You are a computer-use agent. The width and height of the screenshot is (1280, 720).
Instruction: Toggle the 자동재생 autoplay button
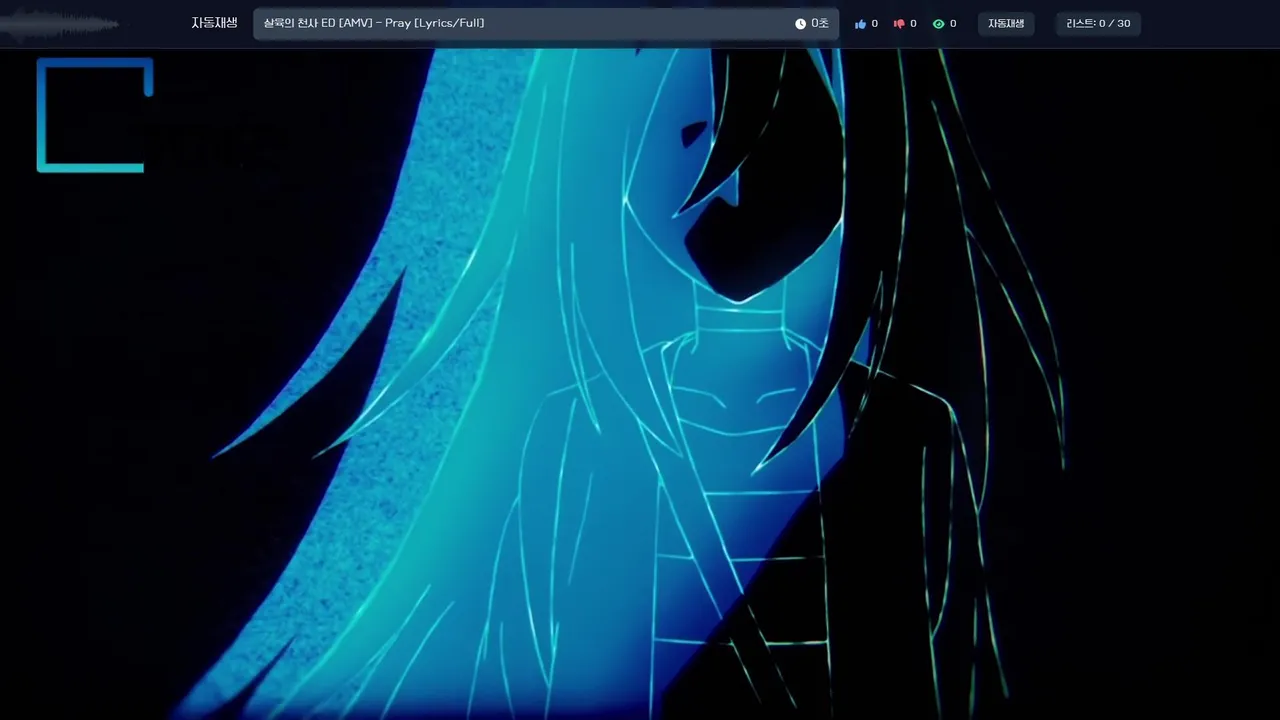(1006, 23)
